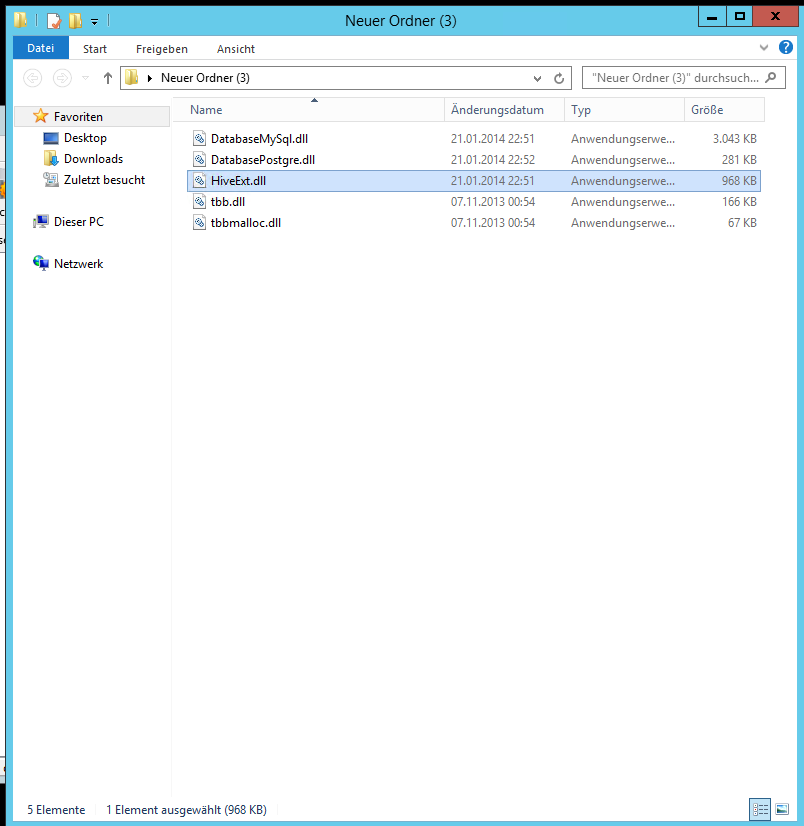This screenshot has height=826, width=804.
Task: Click the Zuletzt besucht icon
Action: 51,180
